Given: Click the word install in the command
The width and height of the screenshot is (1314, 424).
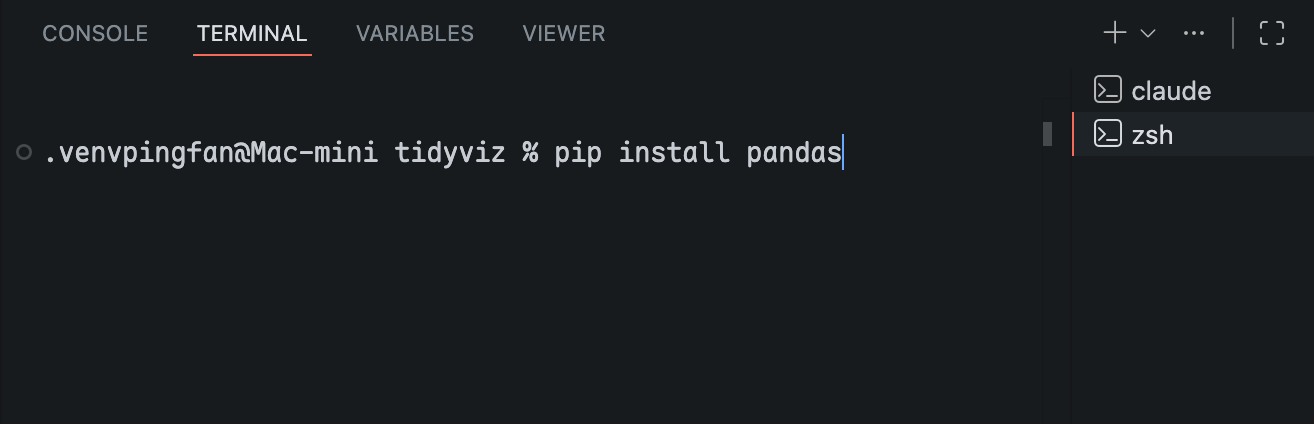Looking at the screenshot, I should (673, 153).
